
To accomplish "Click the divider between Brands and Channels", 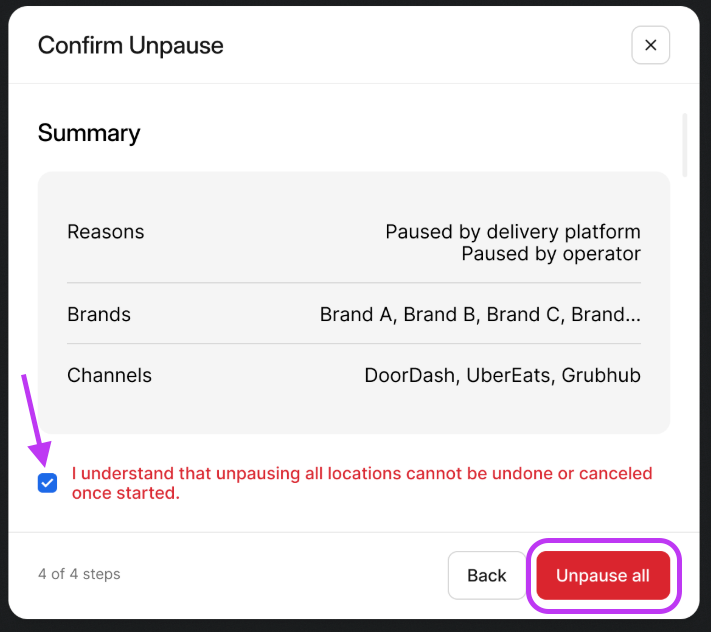I will 354,344.
